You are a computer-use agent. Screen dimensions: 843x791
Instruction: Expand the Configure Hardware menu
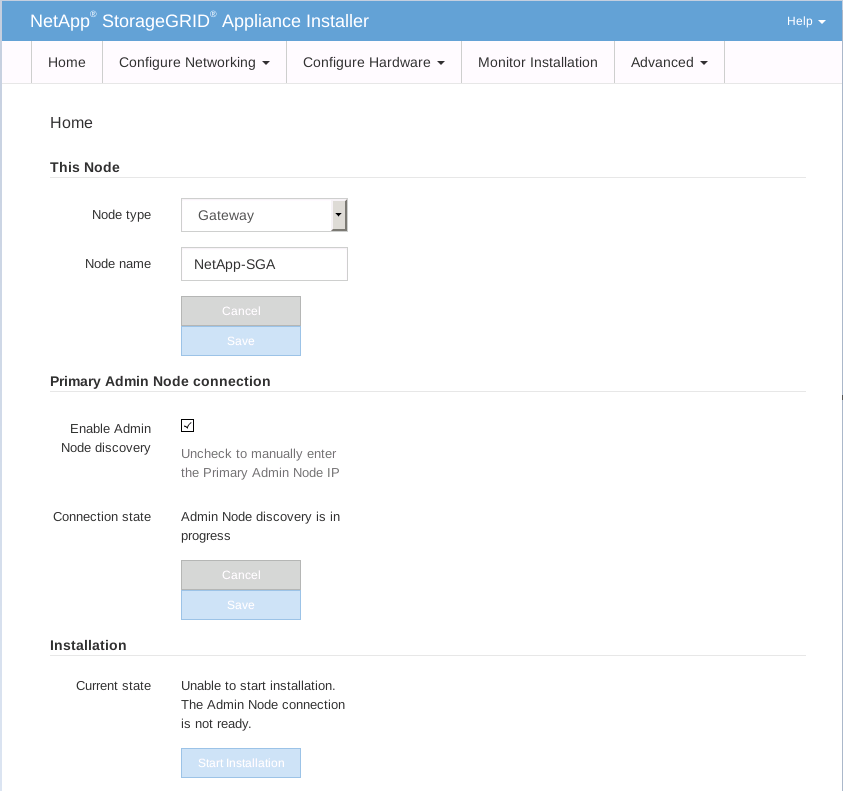[x=373, y=62]
